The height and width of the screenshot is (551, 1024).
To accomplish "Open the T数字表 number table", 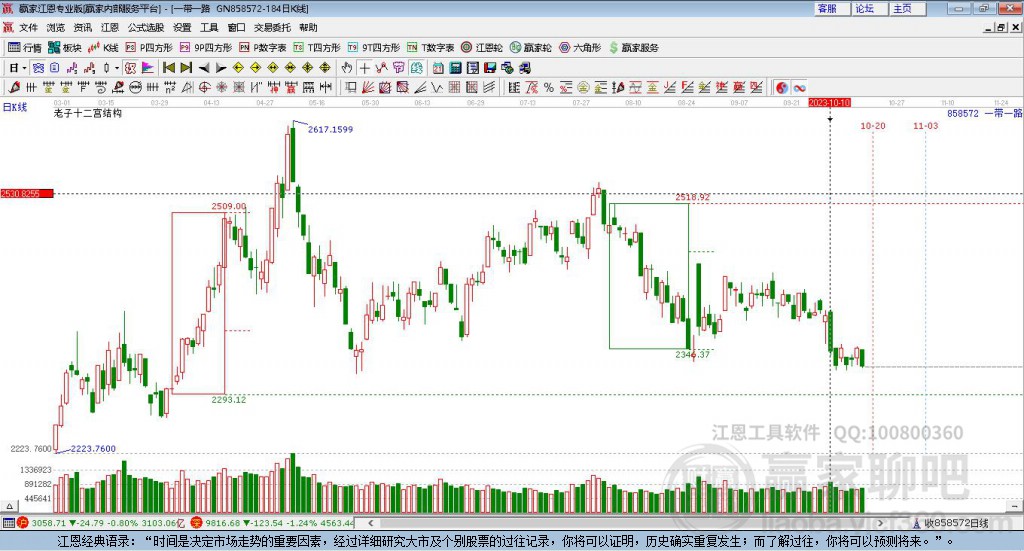I will [x=430, y=48].
